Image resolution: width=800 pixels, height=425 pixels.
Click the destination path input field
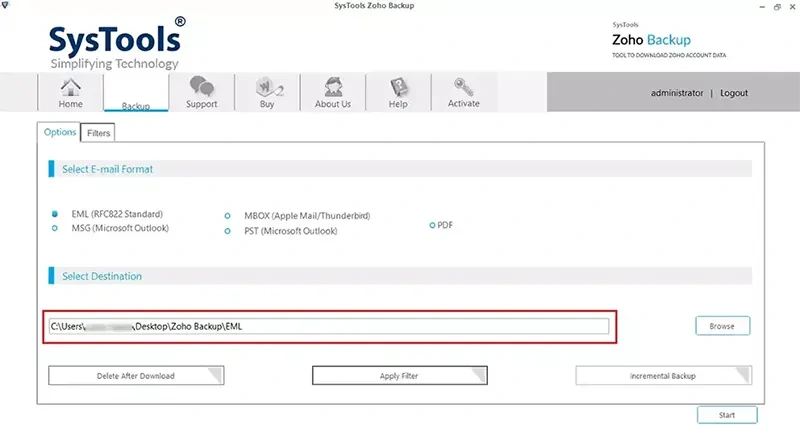329,327
